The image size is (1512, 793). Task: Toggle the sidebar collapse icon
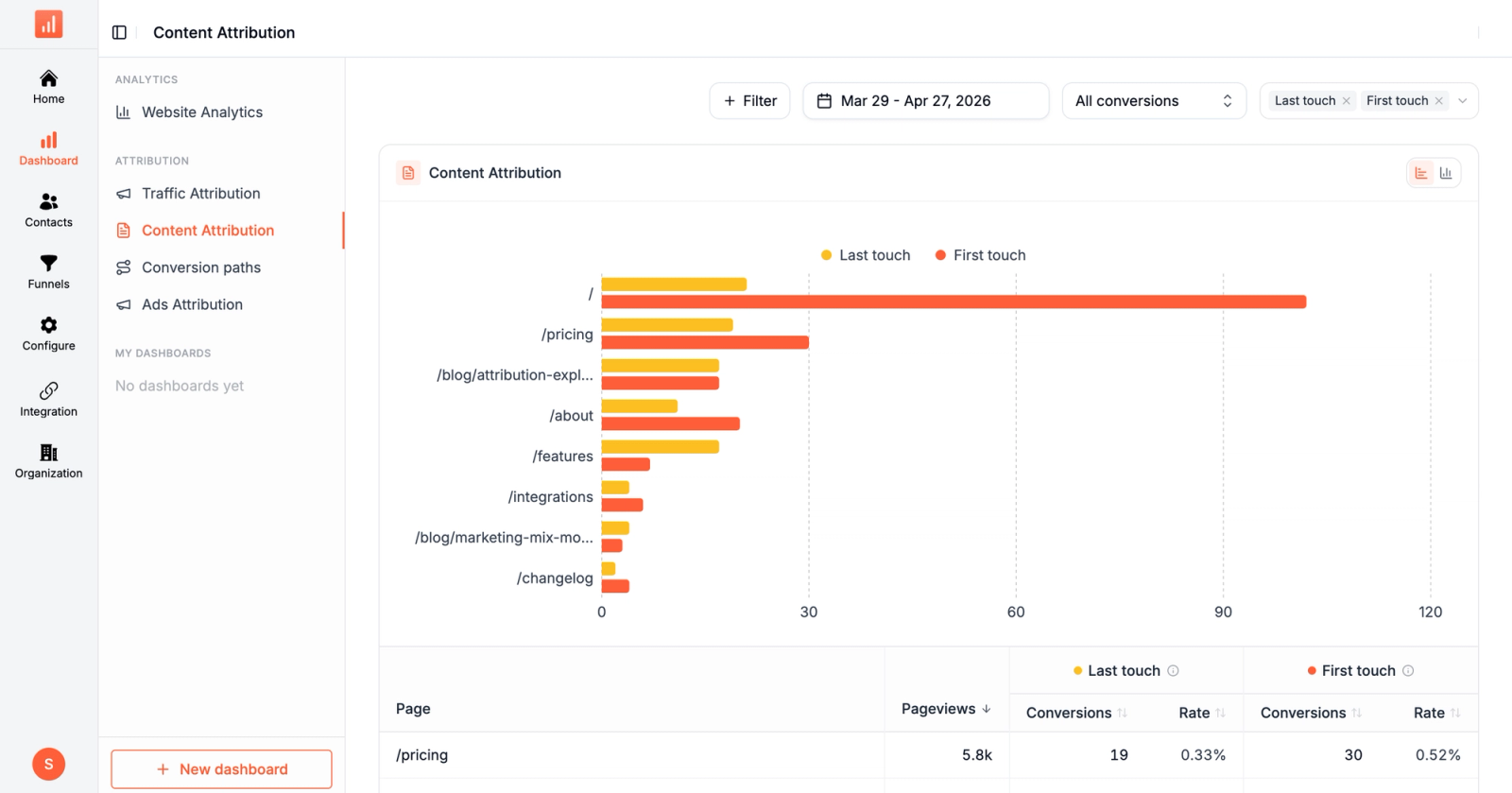pyautogui.click(x=119, y=32)
